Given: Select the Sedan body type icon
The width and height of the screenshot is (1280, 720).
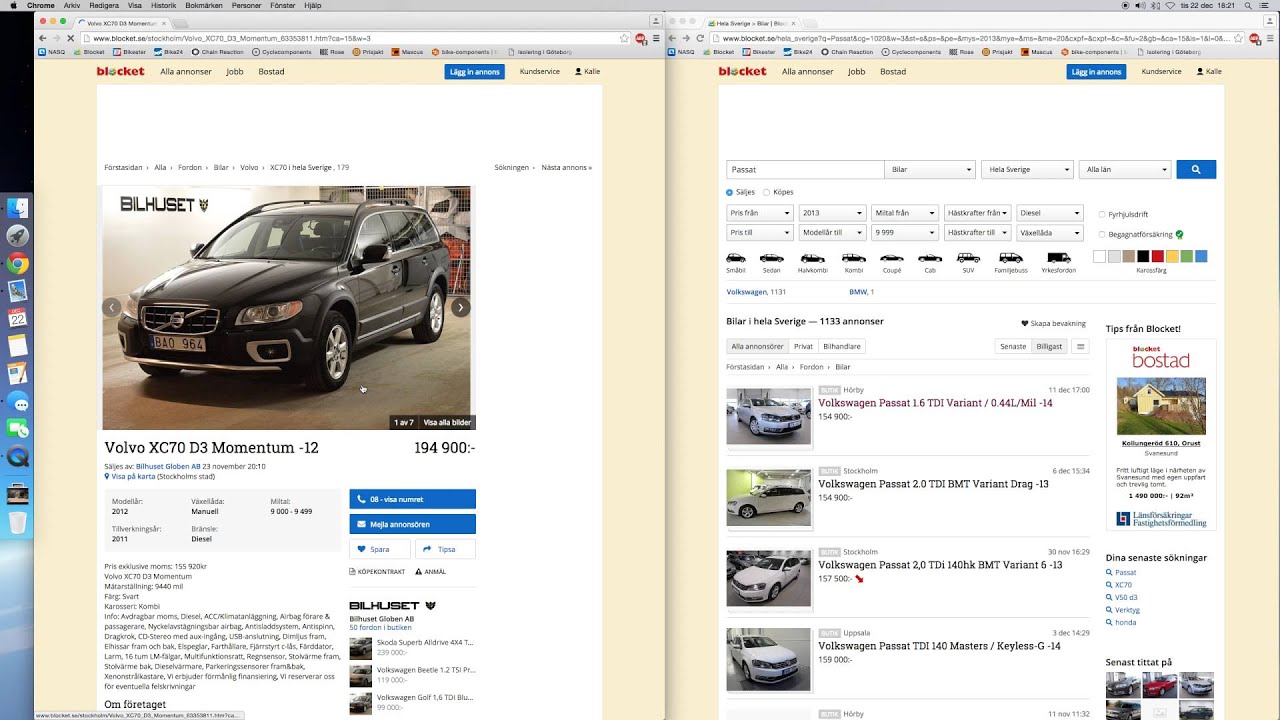Looking at the screenshot, I should pyautogui.click(x=771, y=258).
